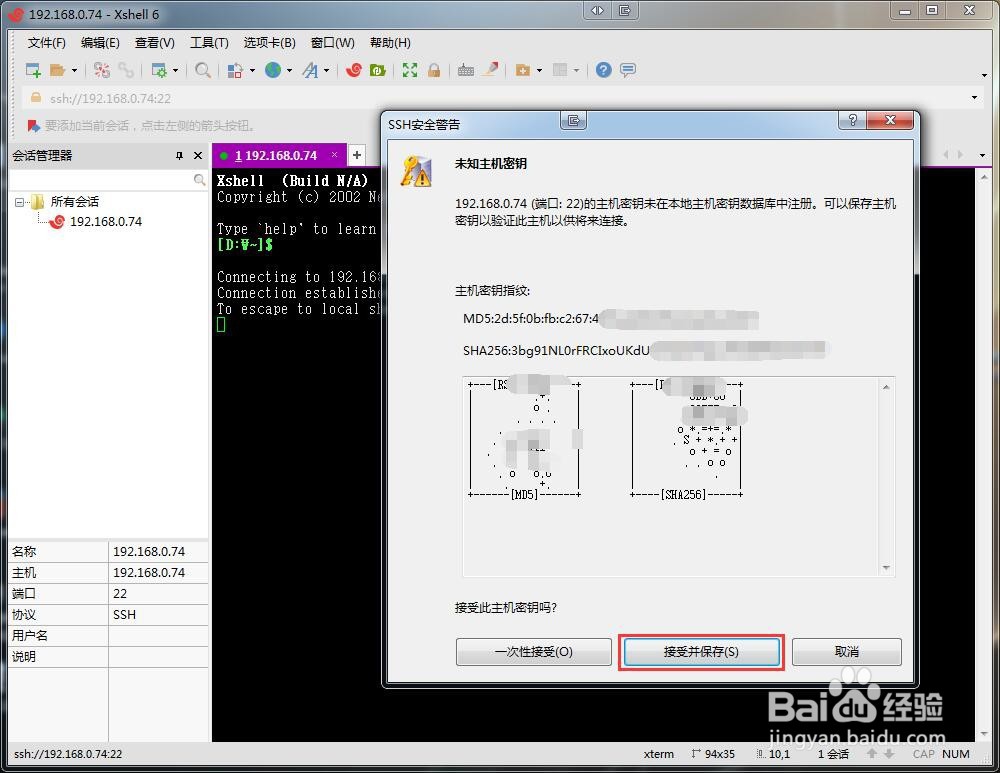
Task: Click 一次性接受(O) button
Action: pyautogui.click(x=534, y=652)
